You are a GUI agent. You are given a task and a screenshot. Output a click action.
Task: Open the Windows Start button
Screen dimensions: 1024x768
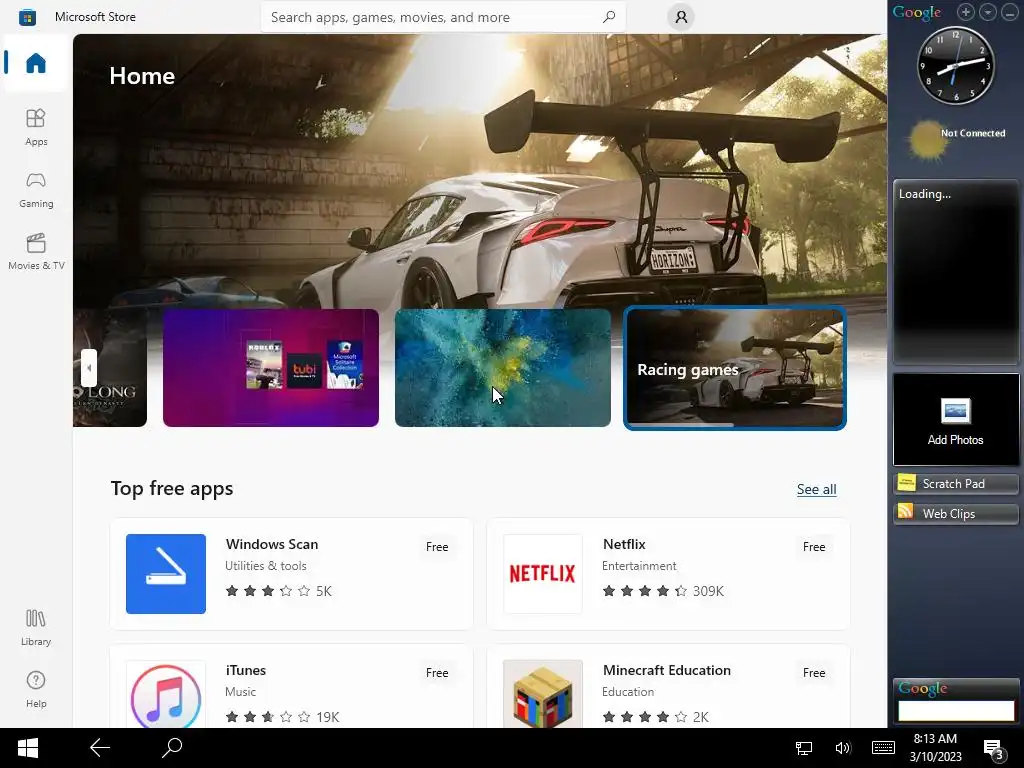[27, 748]
